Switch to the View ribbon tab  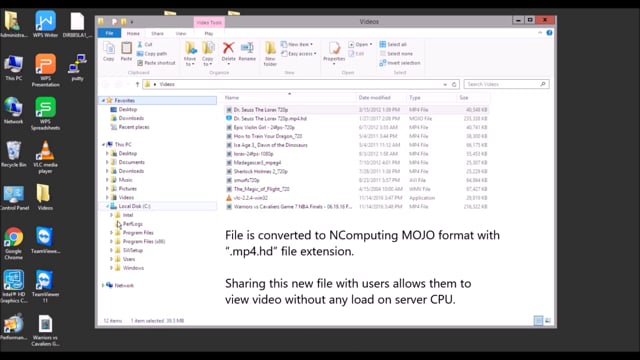coord(181,33)
